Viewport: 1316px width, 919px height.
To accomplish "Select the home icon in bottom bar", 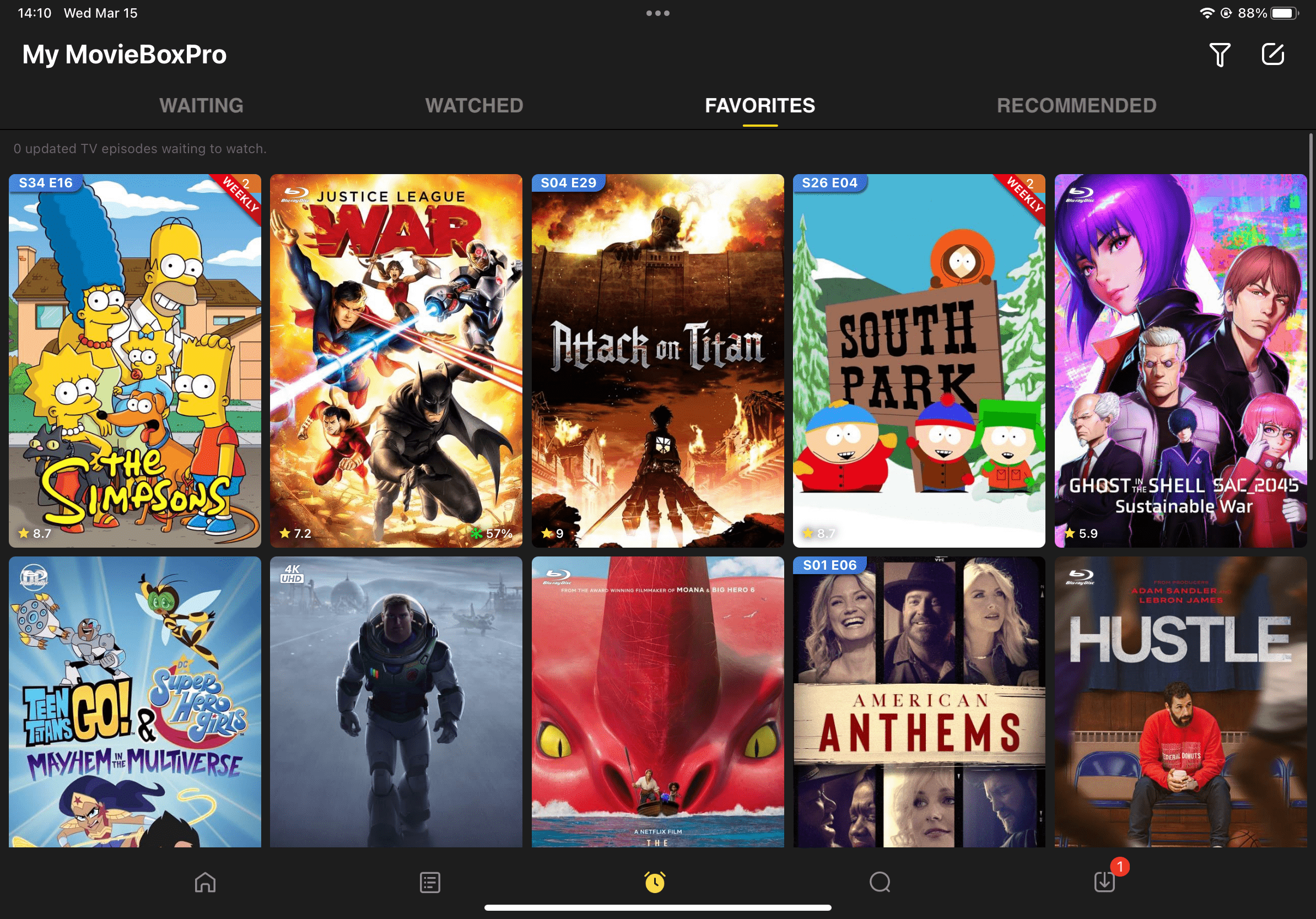I will 204,882.
